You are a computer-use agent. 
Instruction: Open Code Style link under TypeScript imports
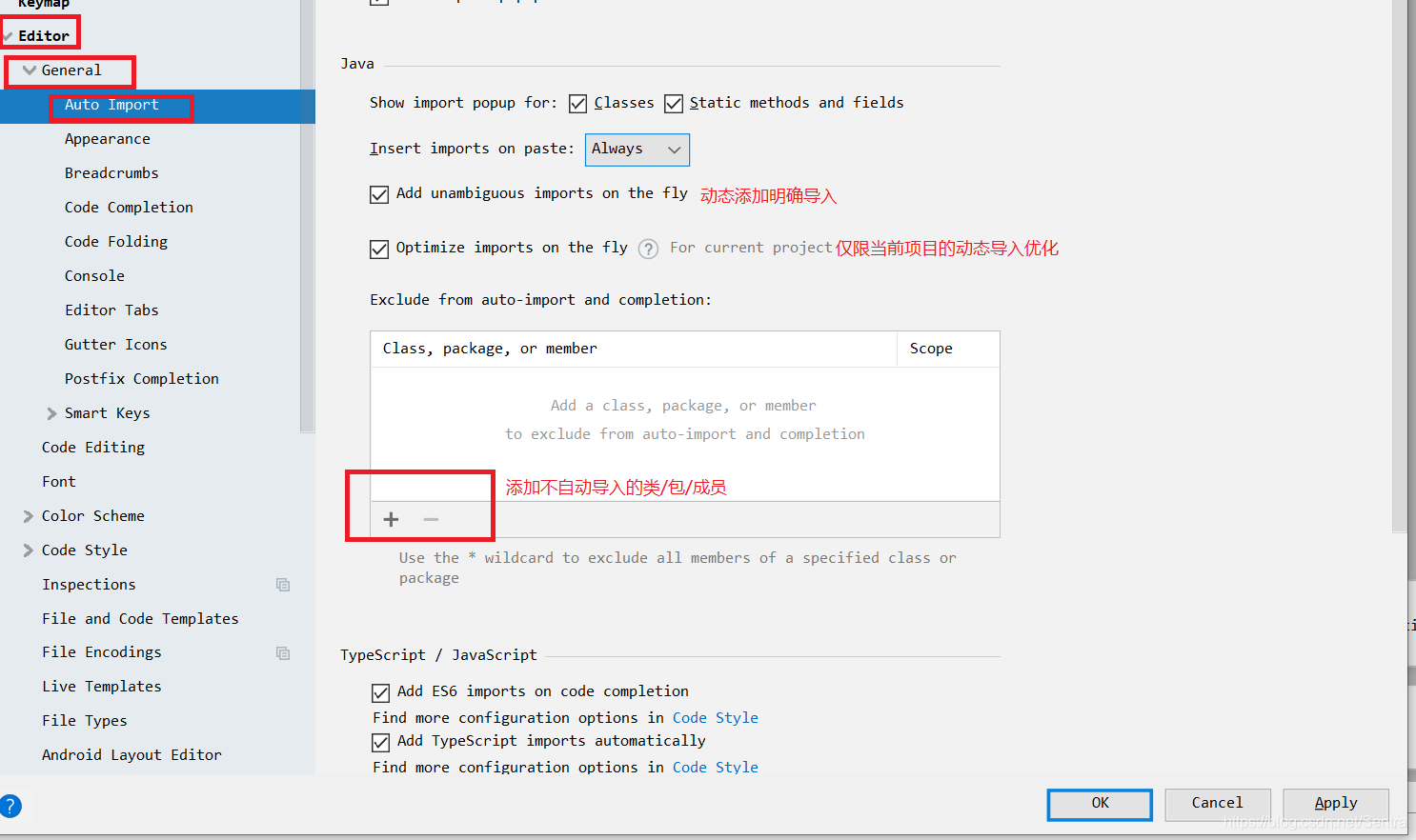coord(716,768)
